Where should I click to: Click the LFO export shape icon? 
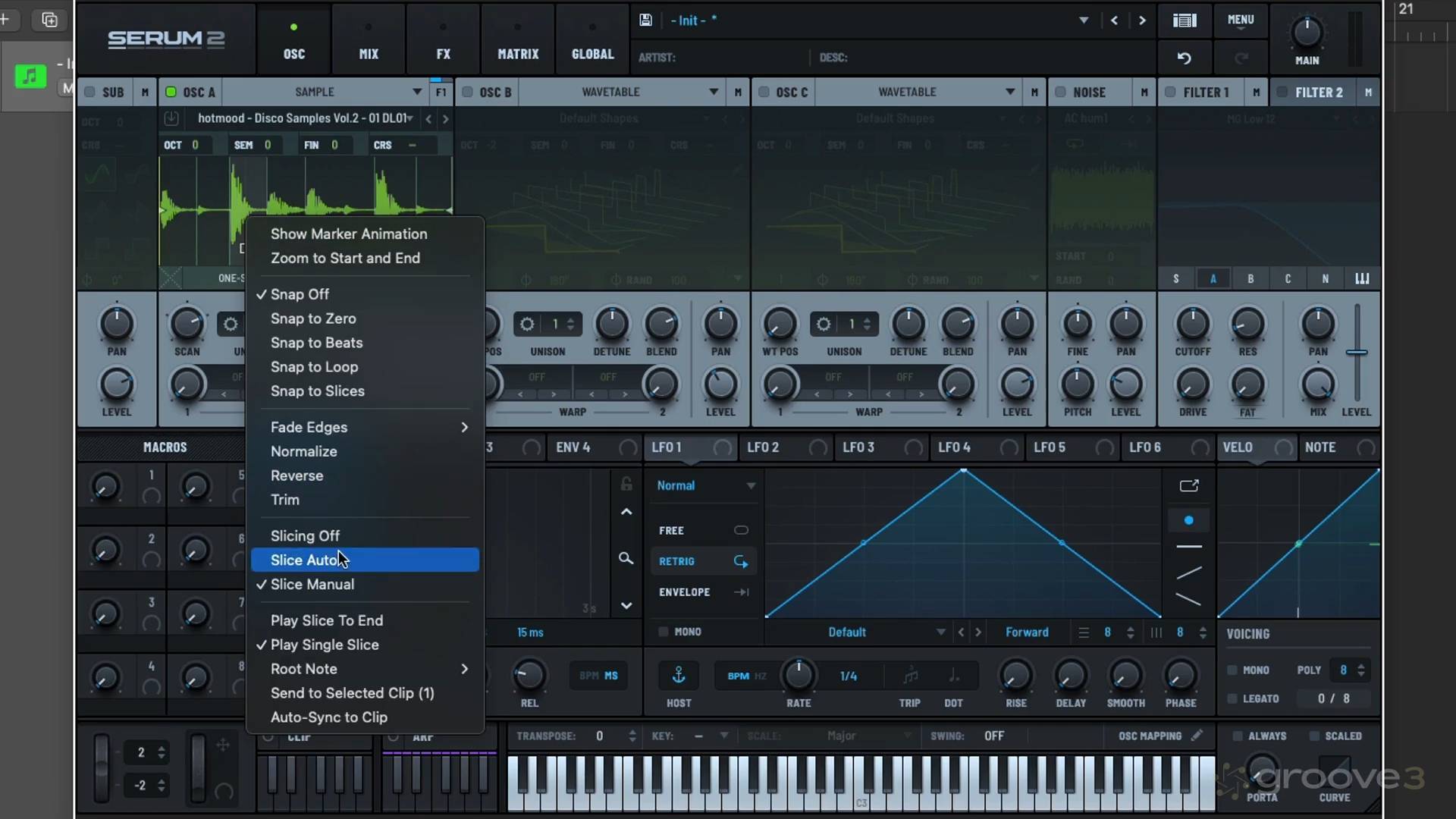(1188, 486)
